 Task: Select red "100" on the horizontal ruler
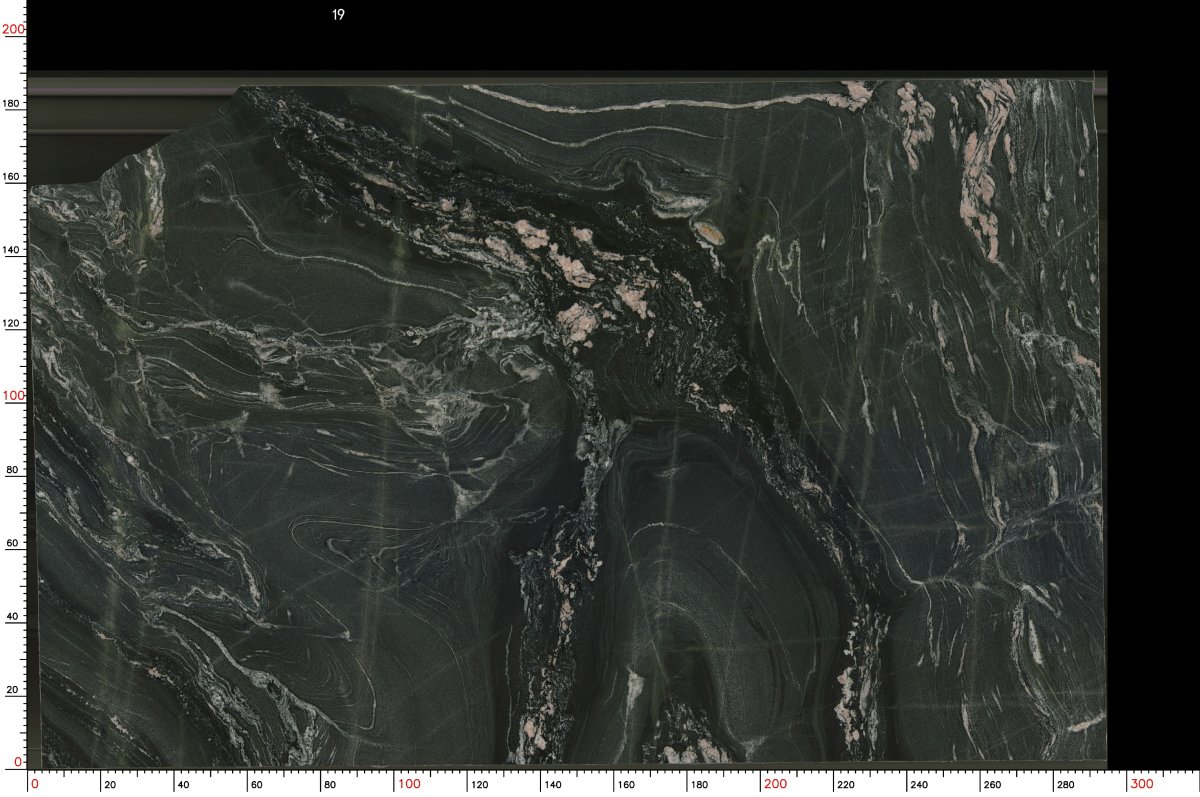[x=409, y=783]
